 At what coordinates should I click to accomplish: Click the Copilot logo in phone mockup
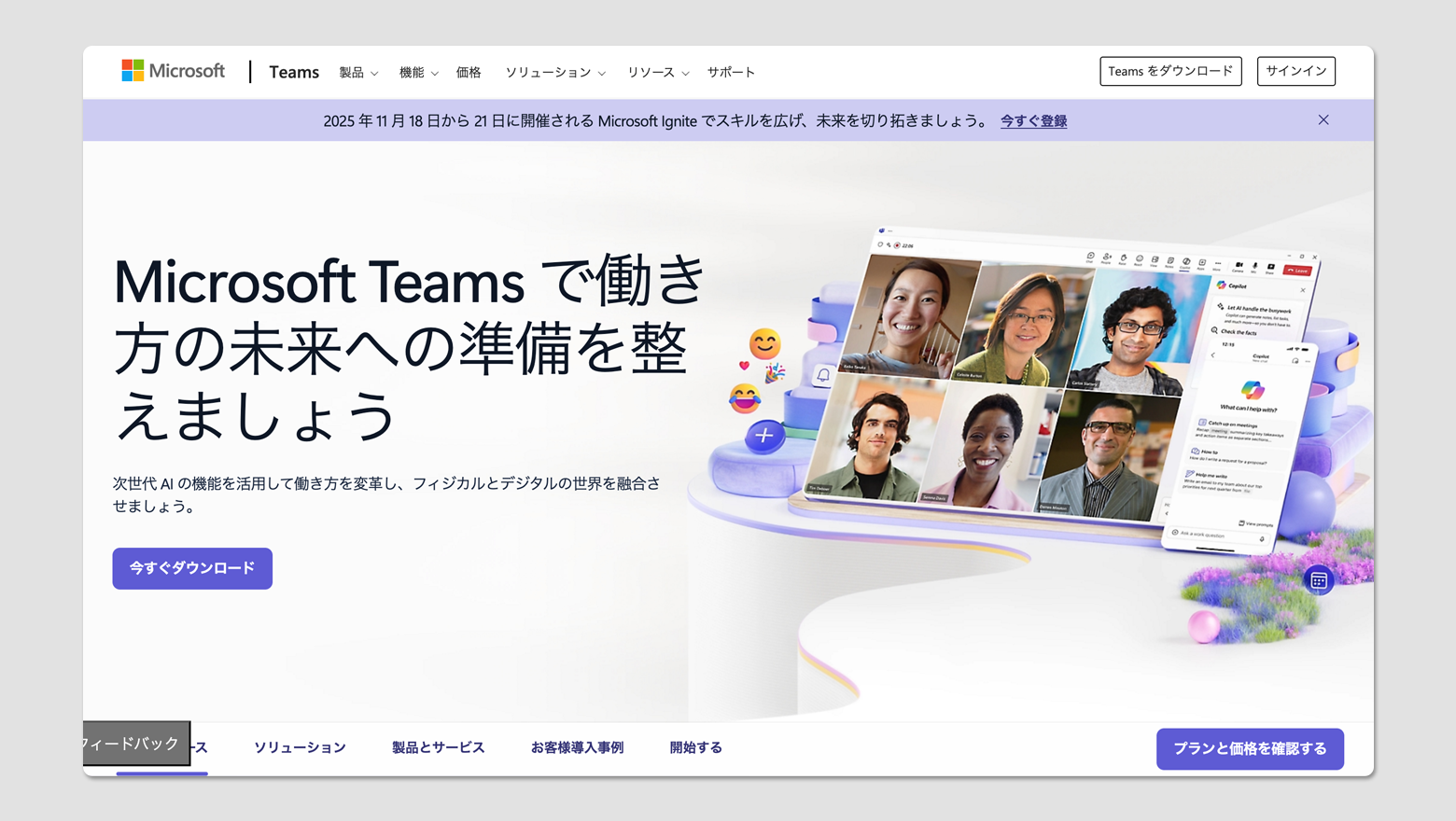[1252, 389]
